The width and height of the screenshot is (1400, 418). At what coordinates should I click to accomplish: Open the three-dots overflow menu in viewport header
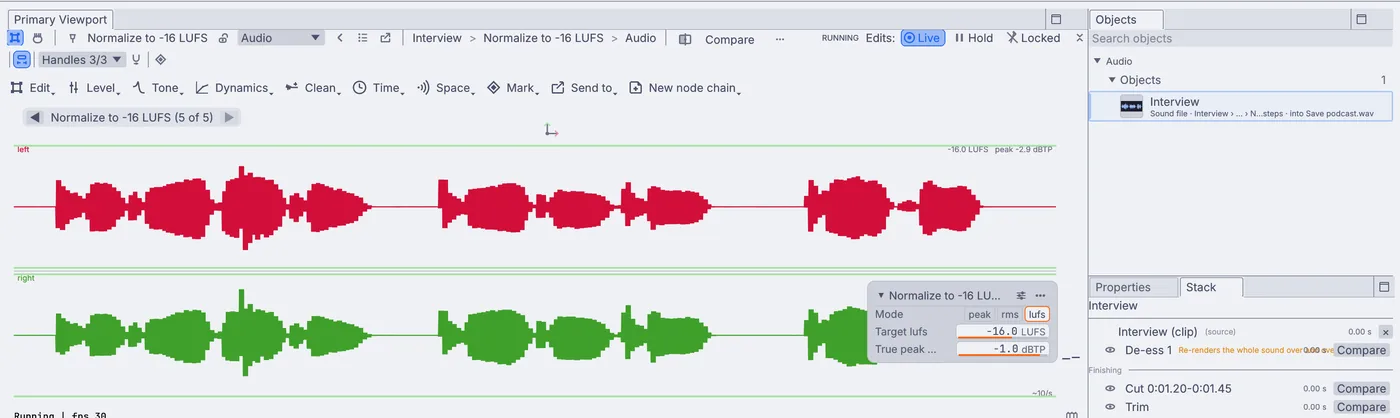tap(780, 39)
